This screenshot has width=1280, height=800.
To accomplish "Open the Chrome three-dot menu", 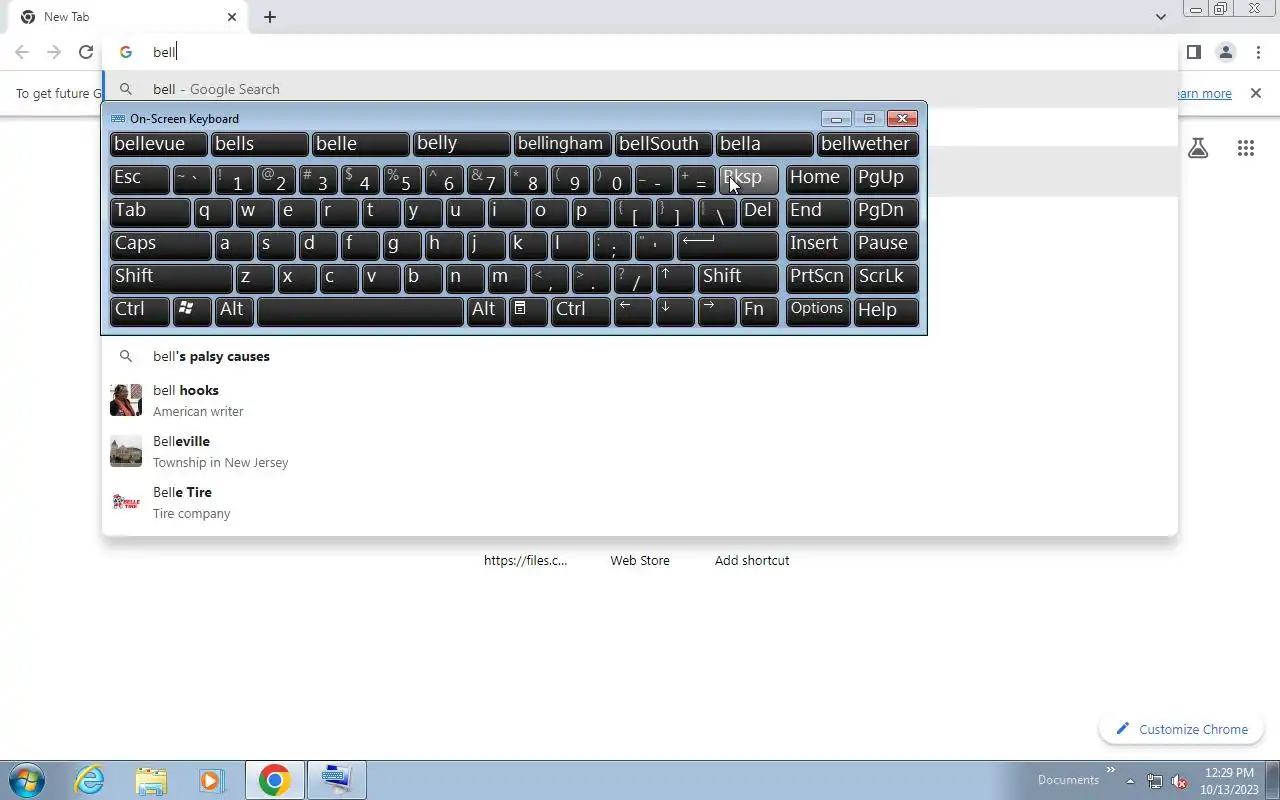I will (x=1258, y=52).
